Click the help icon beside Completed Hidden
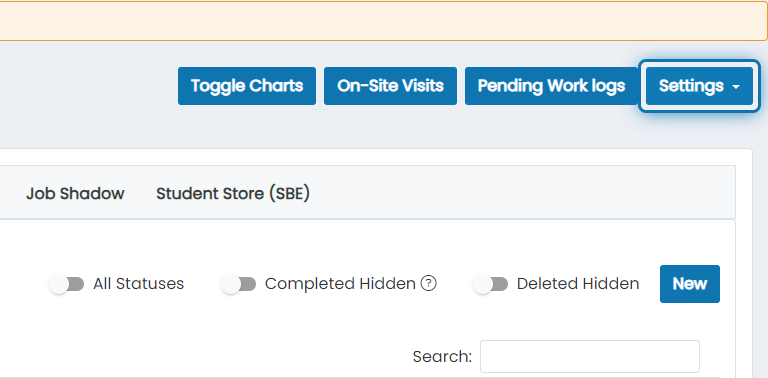The height and width of the screenshot is (378, 768). click(x=429, y=283)
